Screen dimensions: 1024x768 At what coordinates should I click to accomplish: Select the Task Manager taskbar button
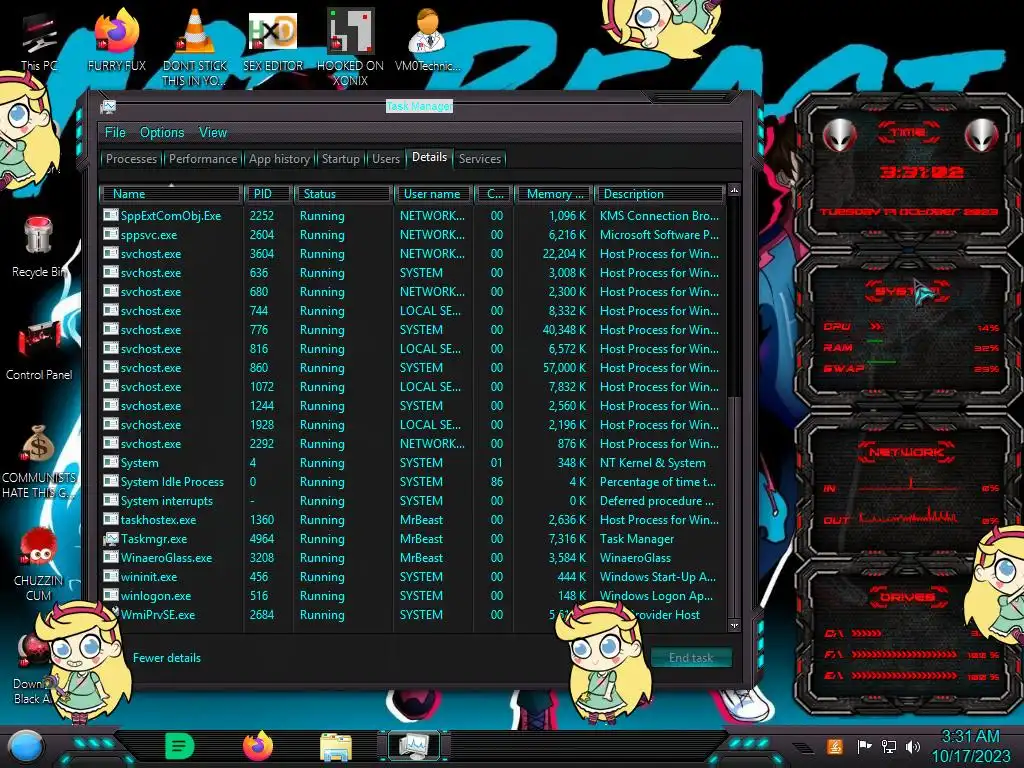click(413, 746)
